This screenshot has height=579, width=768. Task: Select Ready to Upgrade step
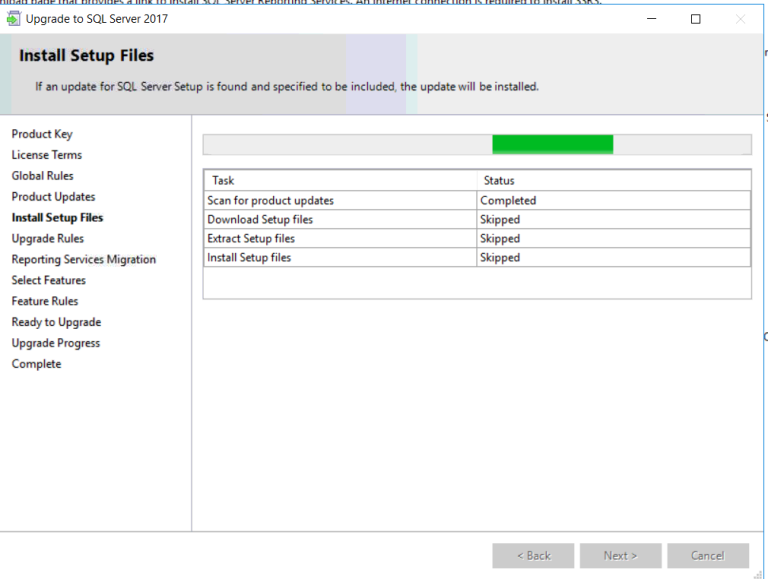pyautogui.click(x=56, y=323)
